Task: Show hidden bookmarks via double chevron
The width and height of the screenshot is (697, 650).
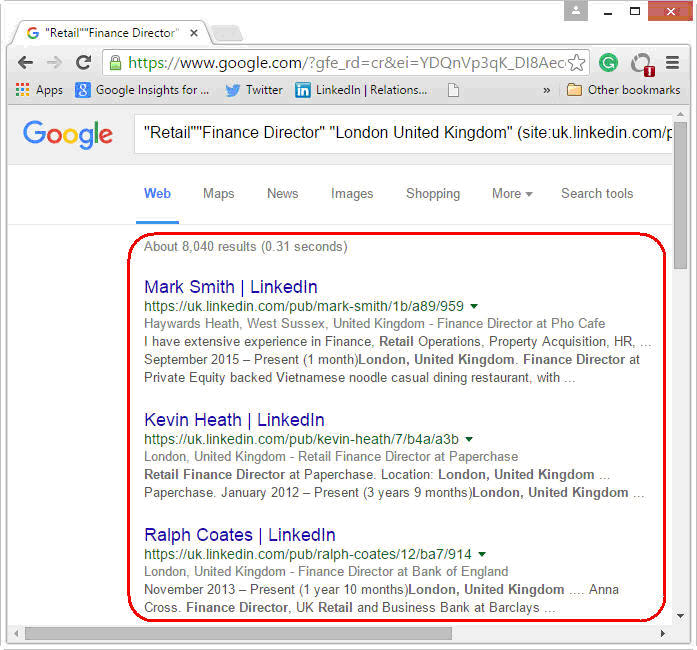Action: point(547,90)
